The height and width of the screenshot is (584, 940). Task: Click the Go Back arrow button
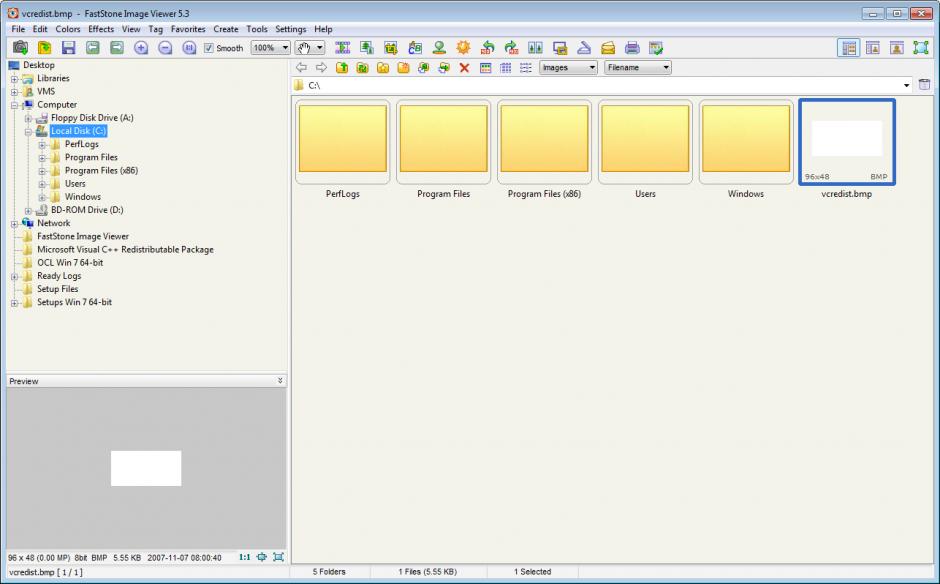tap(301, 68)
